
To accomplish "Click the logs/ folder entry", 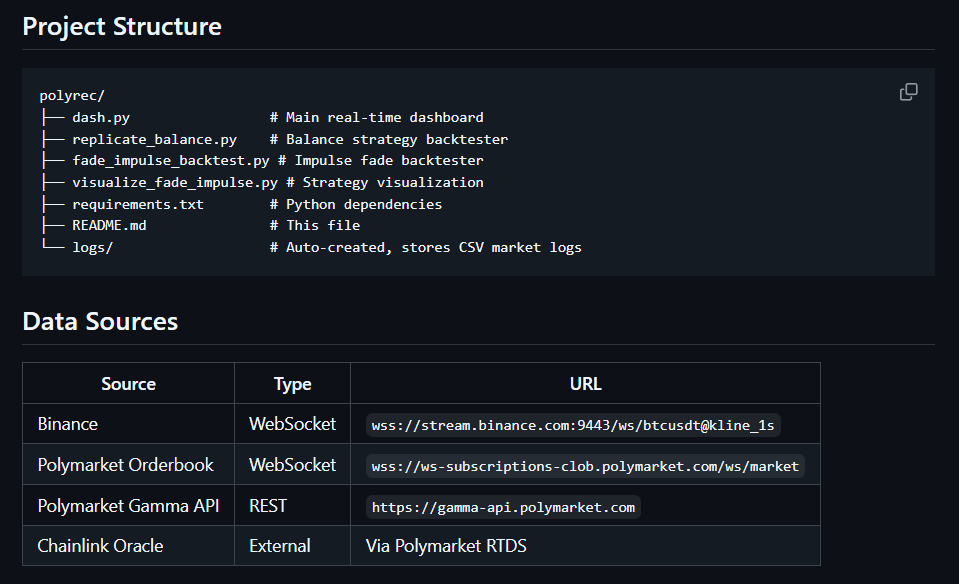I will click(92, 247).
